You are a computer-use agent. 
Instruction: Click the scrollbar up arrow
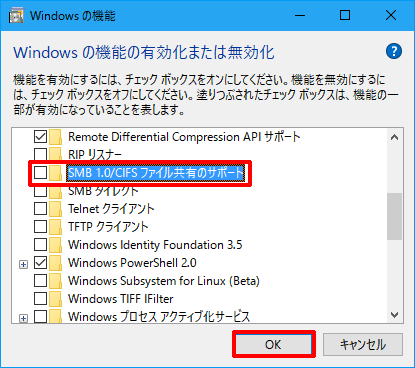(x=395, y=137)
